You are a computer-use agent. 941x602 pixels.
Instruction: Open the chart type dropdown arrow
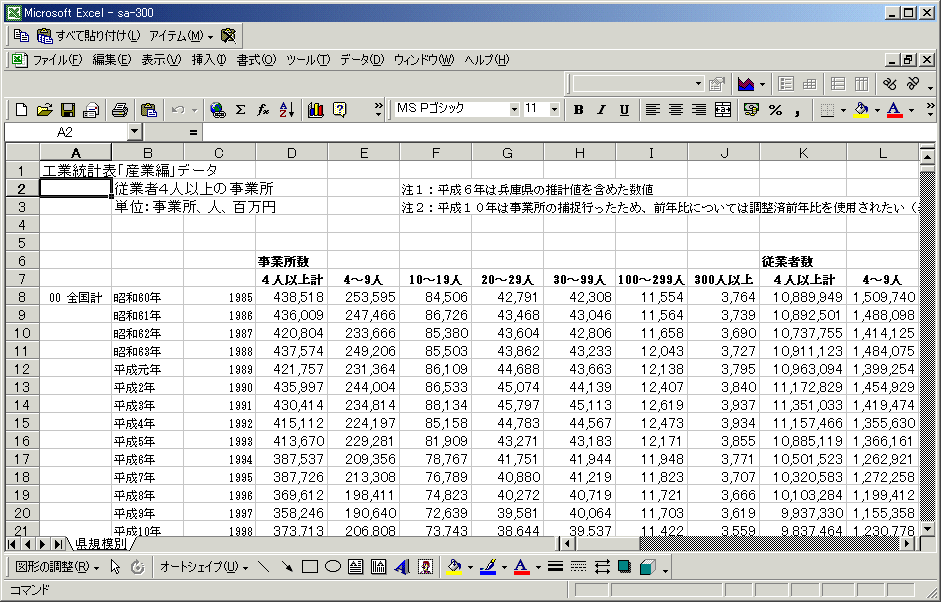click(762, 84)
